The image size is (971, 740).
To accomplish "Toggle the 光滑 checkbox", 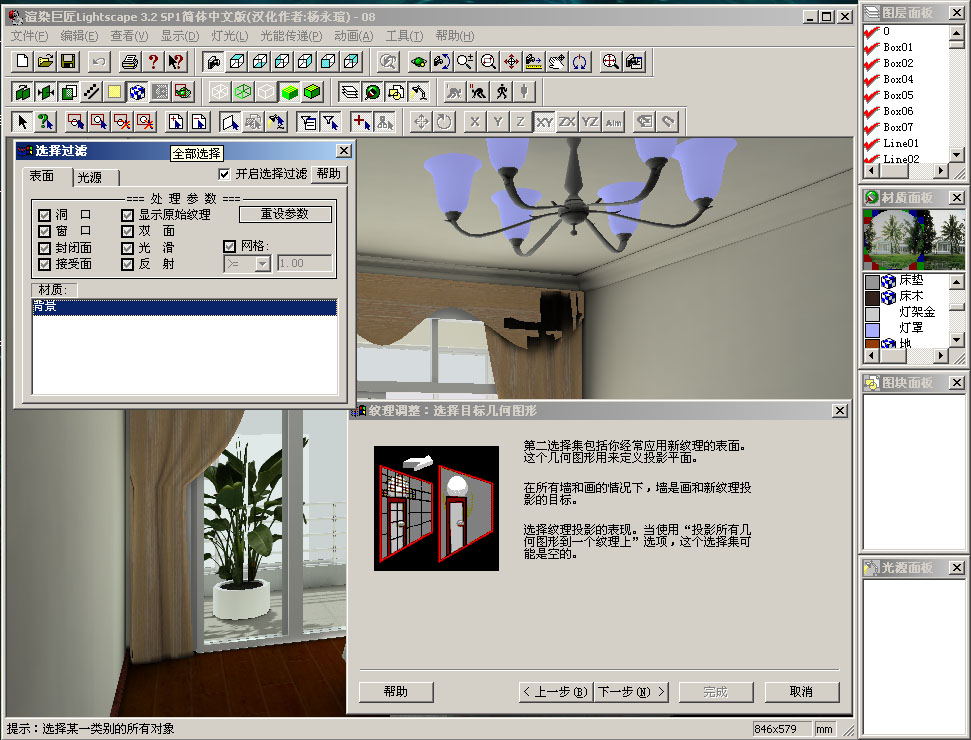I will (128, 248).
